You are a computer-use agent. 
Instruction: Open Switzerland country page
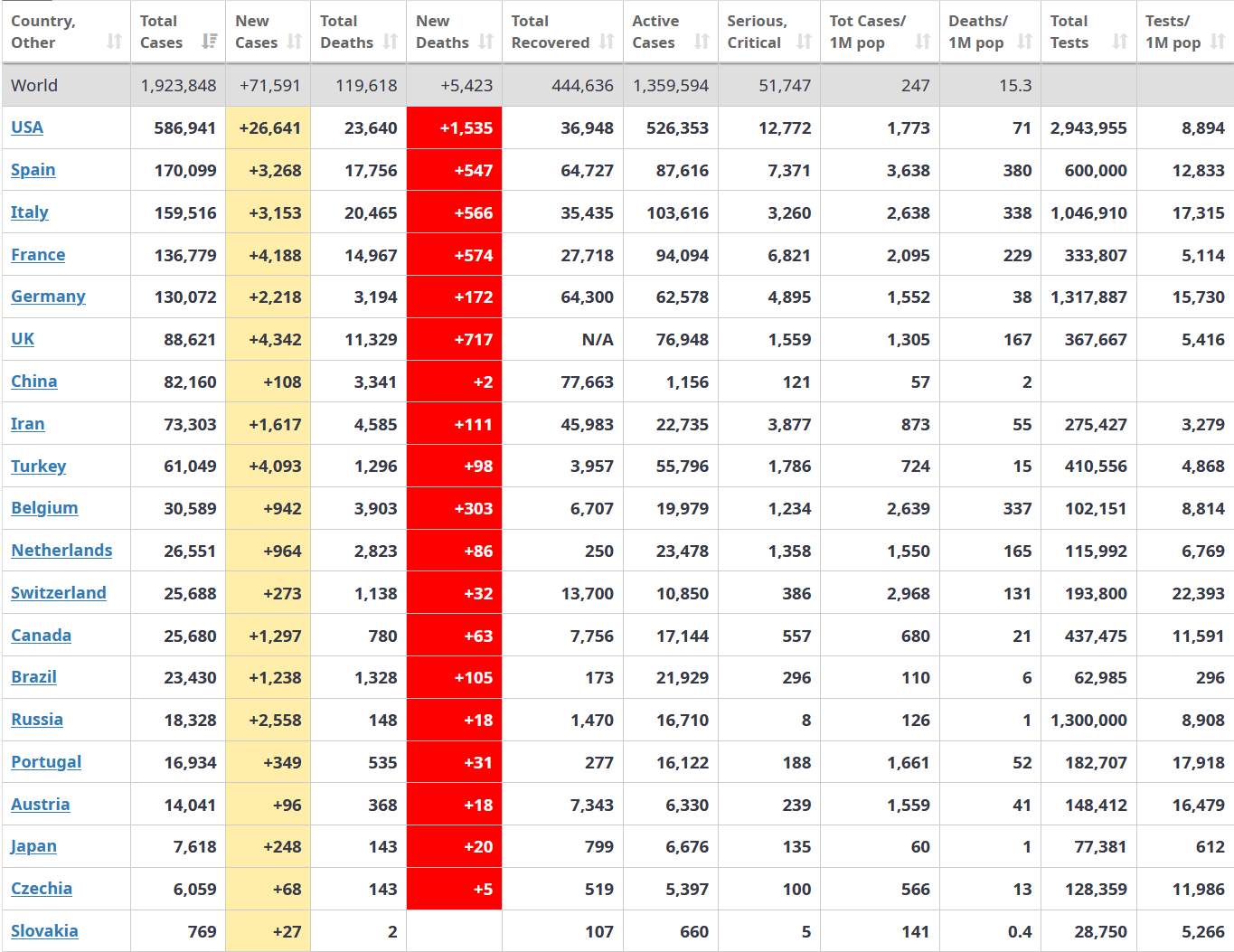tap(59, 593)
